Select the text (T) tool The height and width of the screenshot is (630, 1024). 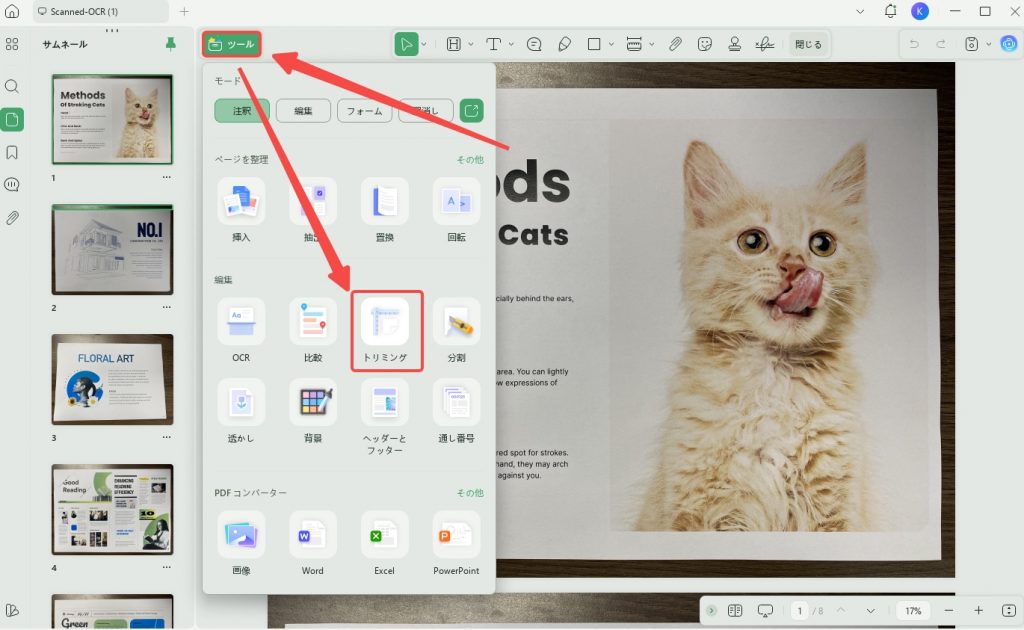(x=494, y=44)
